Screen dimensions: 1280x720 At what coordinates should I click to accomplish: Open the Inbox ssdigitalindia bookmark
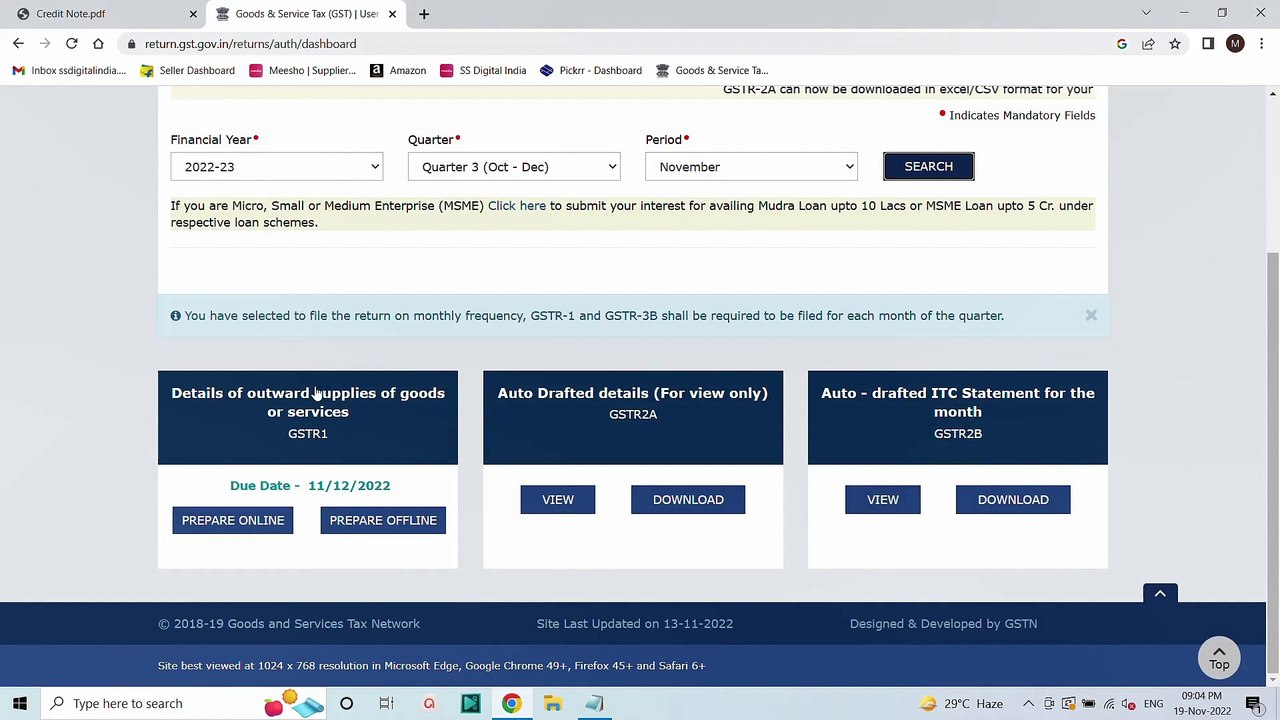click(69, 70)
